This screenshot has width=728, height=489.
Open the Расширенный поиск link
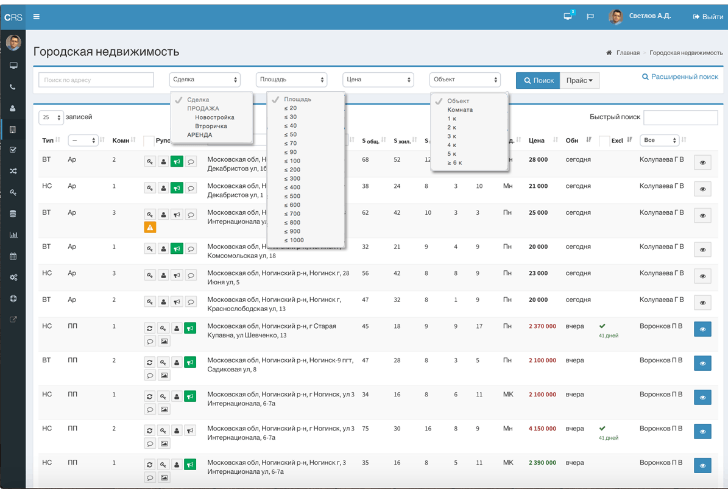680,77
